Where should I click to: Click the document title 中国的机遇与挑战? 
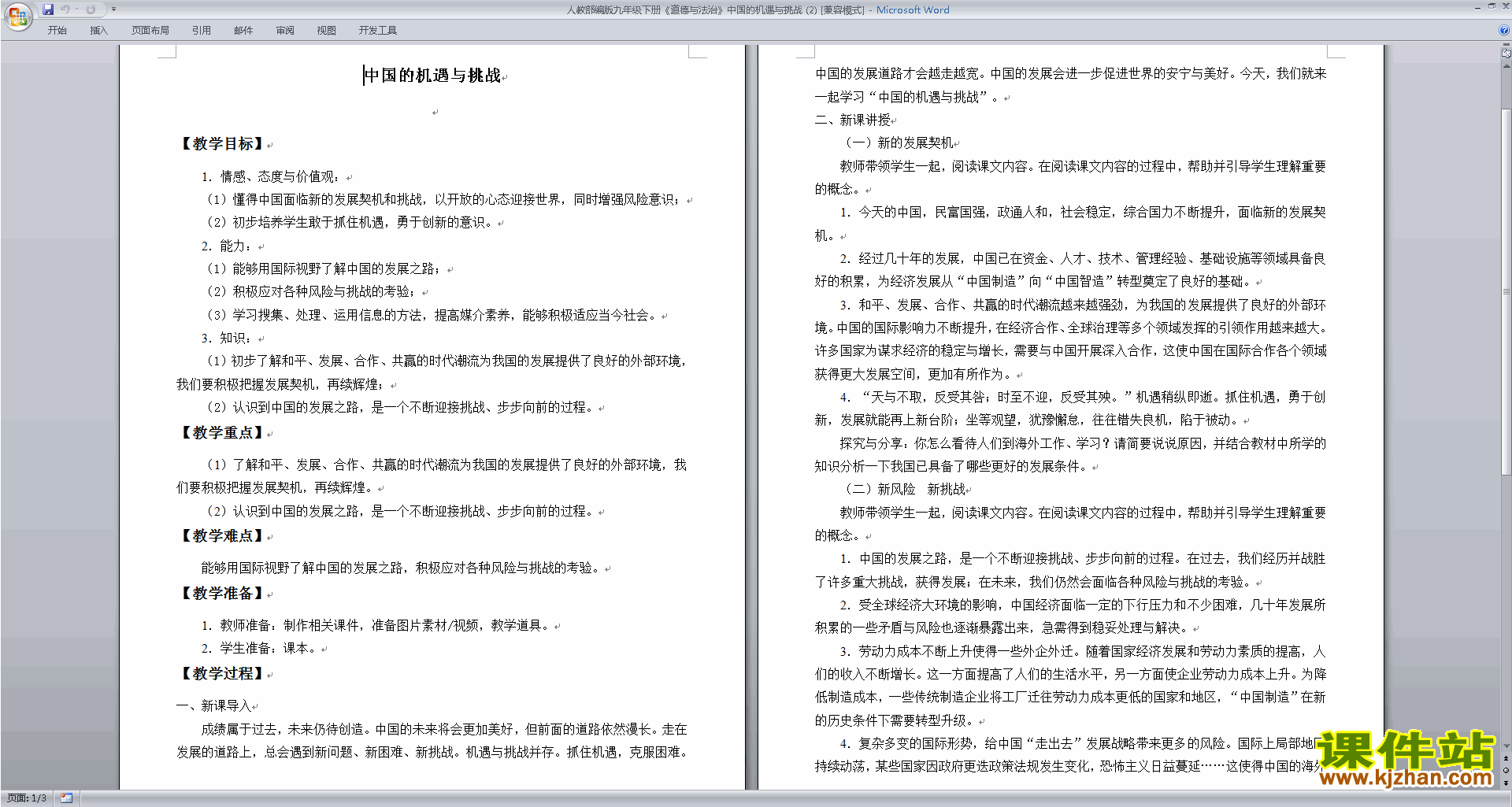click(432, 76)
